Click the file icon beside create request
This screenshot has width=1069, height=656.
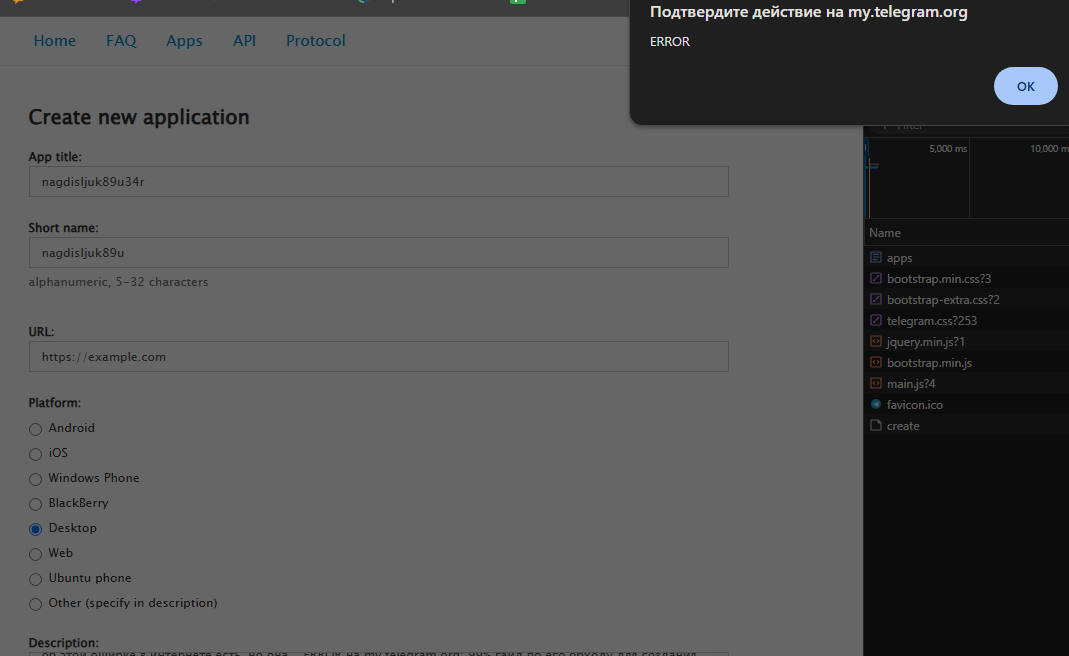876,426
